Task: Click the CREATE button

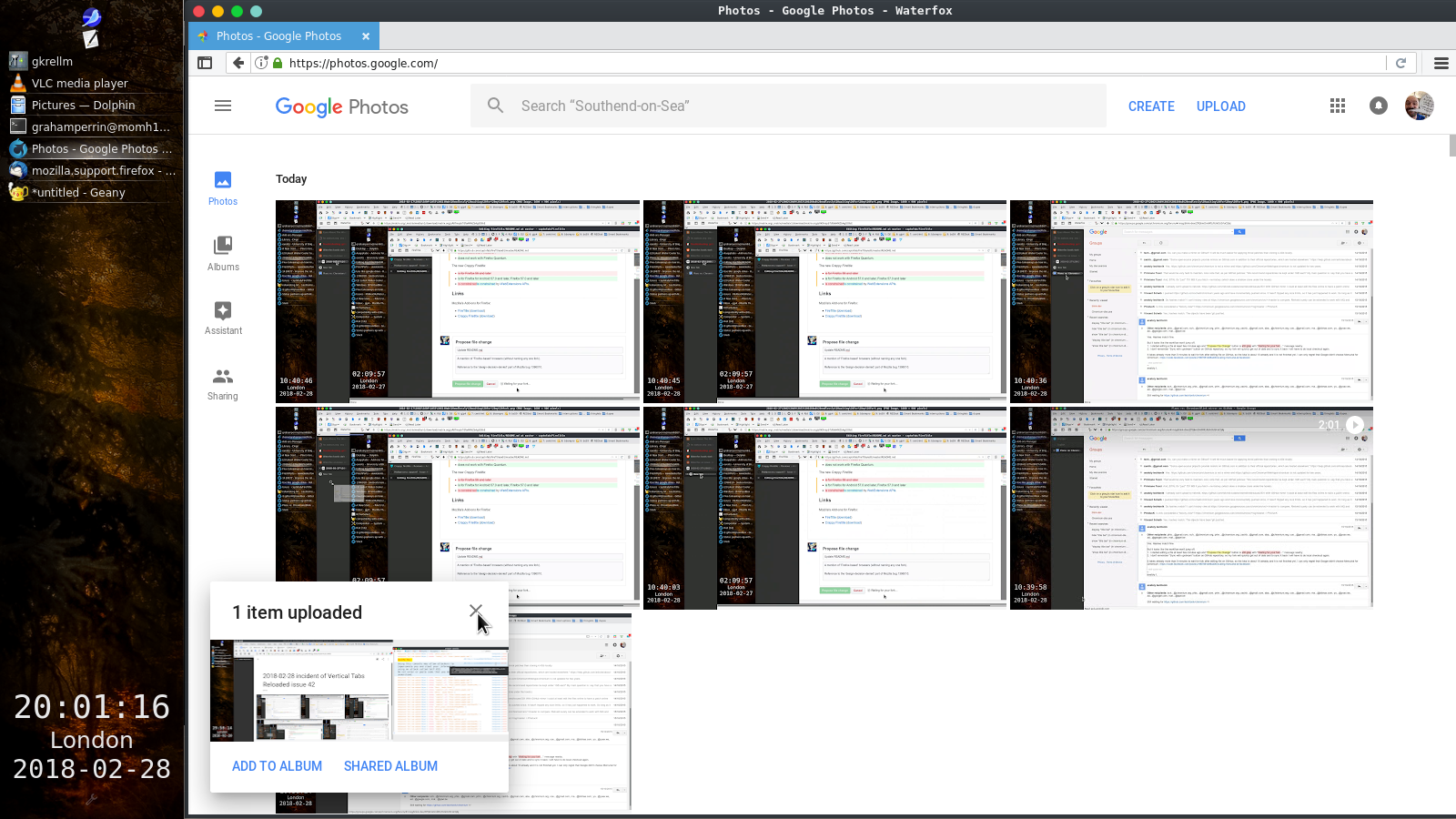Action: click(x=1151, y=106)
